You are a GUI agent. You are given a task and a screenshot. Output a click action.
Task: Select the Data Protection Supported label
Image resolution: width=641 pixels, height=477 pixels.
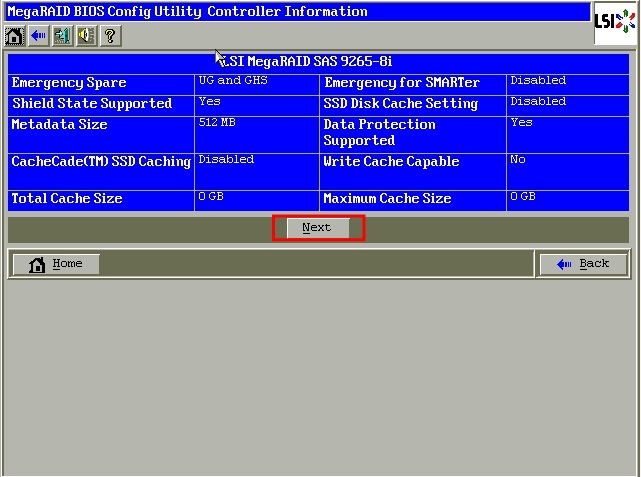[379, 132]
